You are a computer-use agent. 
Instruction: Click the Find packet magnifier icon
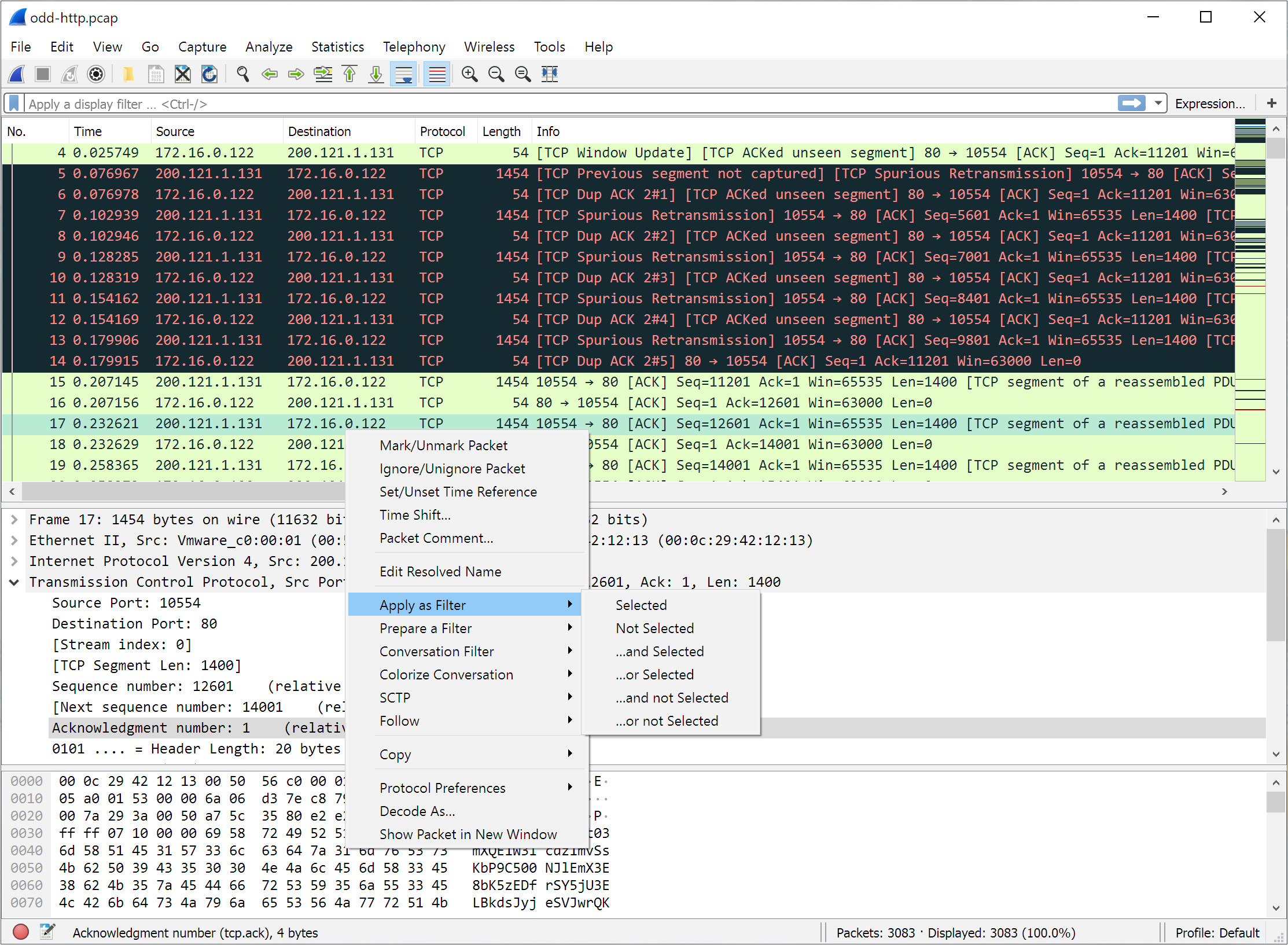coord(243,74)
